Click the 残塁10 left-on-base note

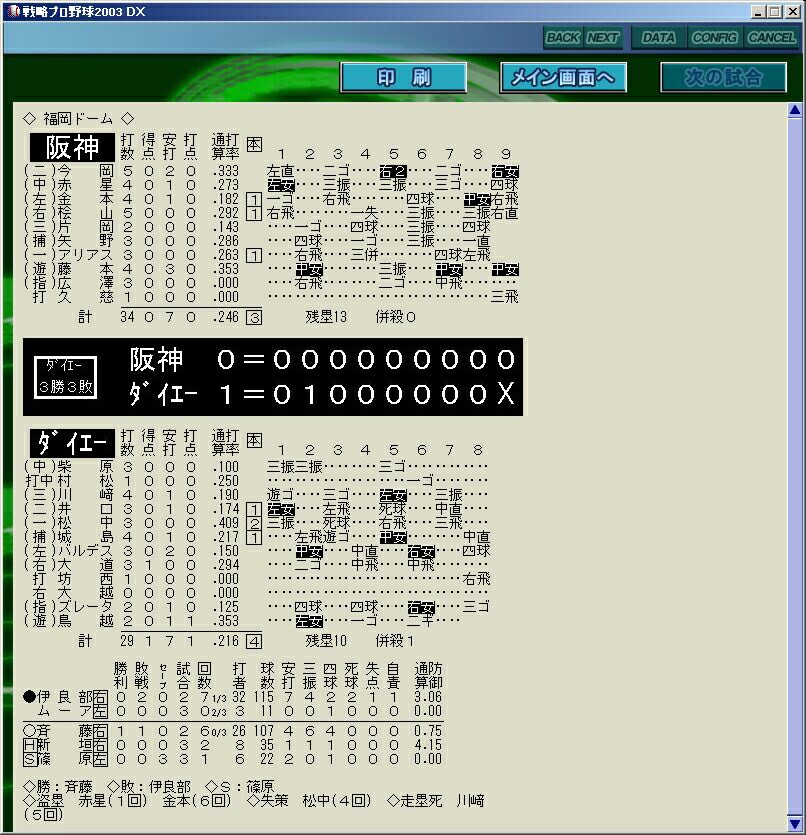coord(326,641)
